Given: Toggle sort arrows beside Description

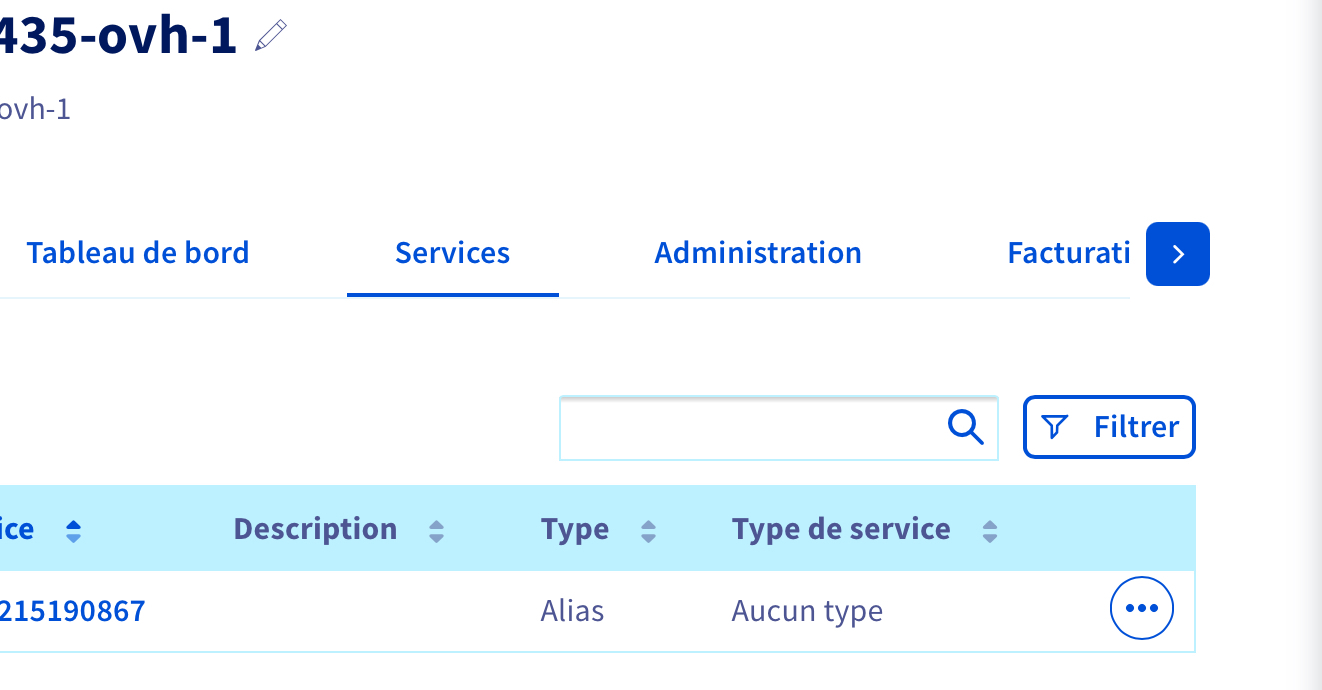Looking at the screenshot, I should (x=436, y=531).
